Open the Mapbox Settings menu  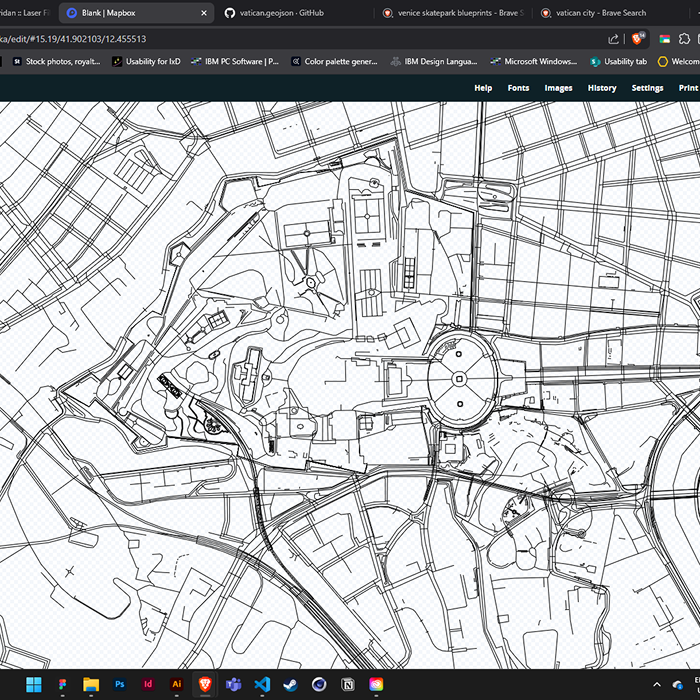647,88
